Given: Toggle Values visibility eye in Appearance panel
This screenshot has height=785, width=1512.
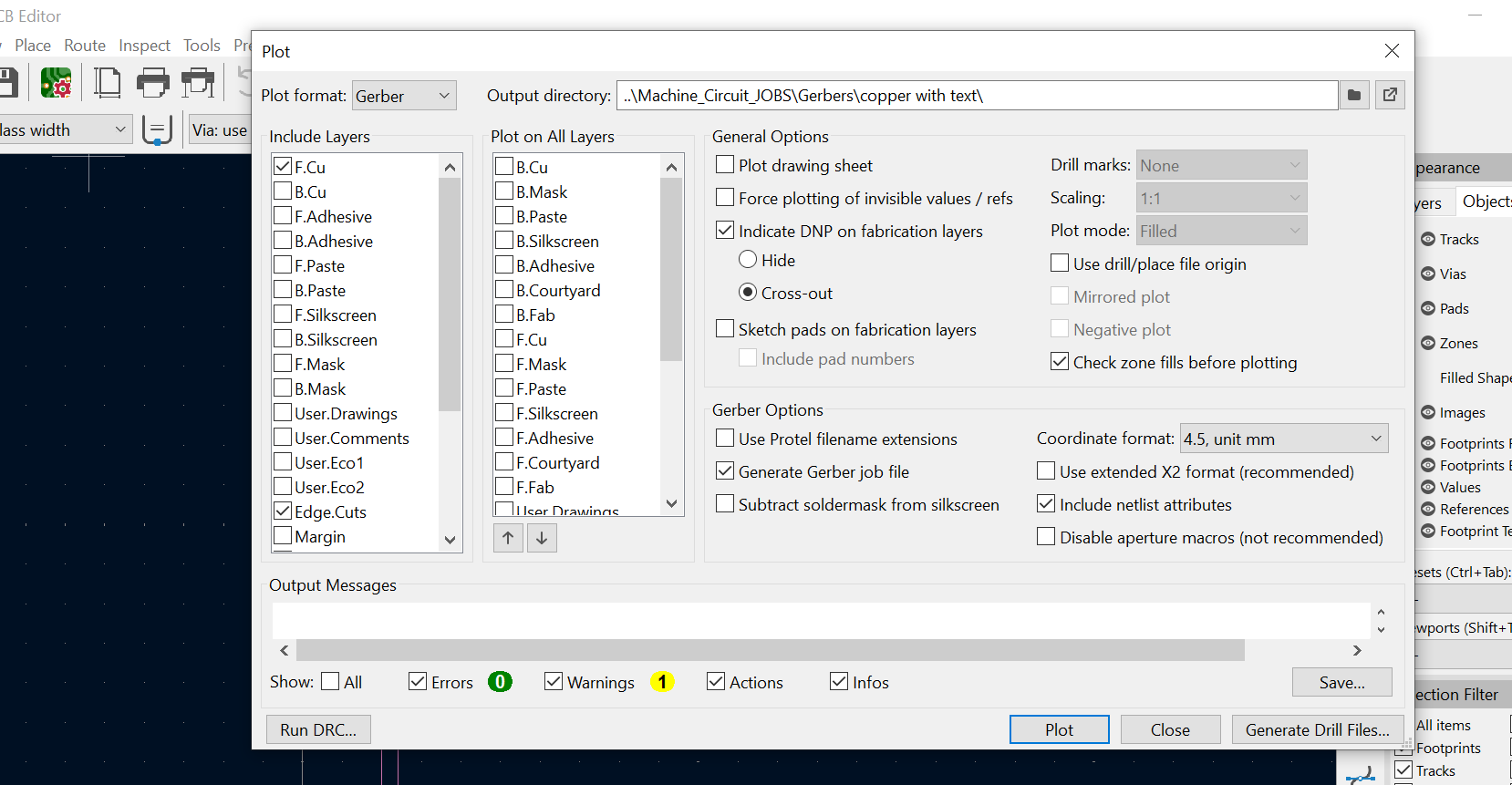Looking at the screenshot, I should [x=1428, y=488].
